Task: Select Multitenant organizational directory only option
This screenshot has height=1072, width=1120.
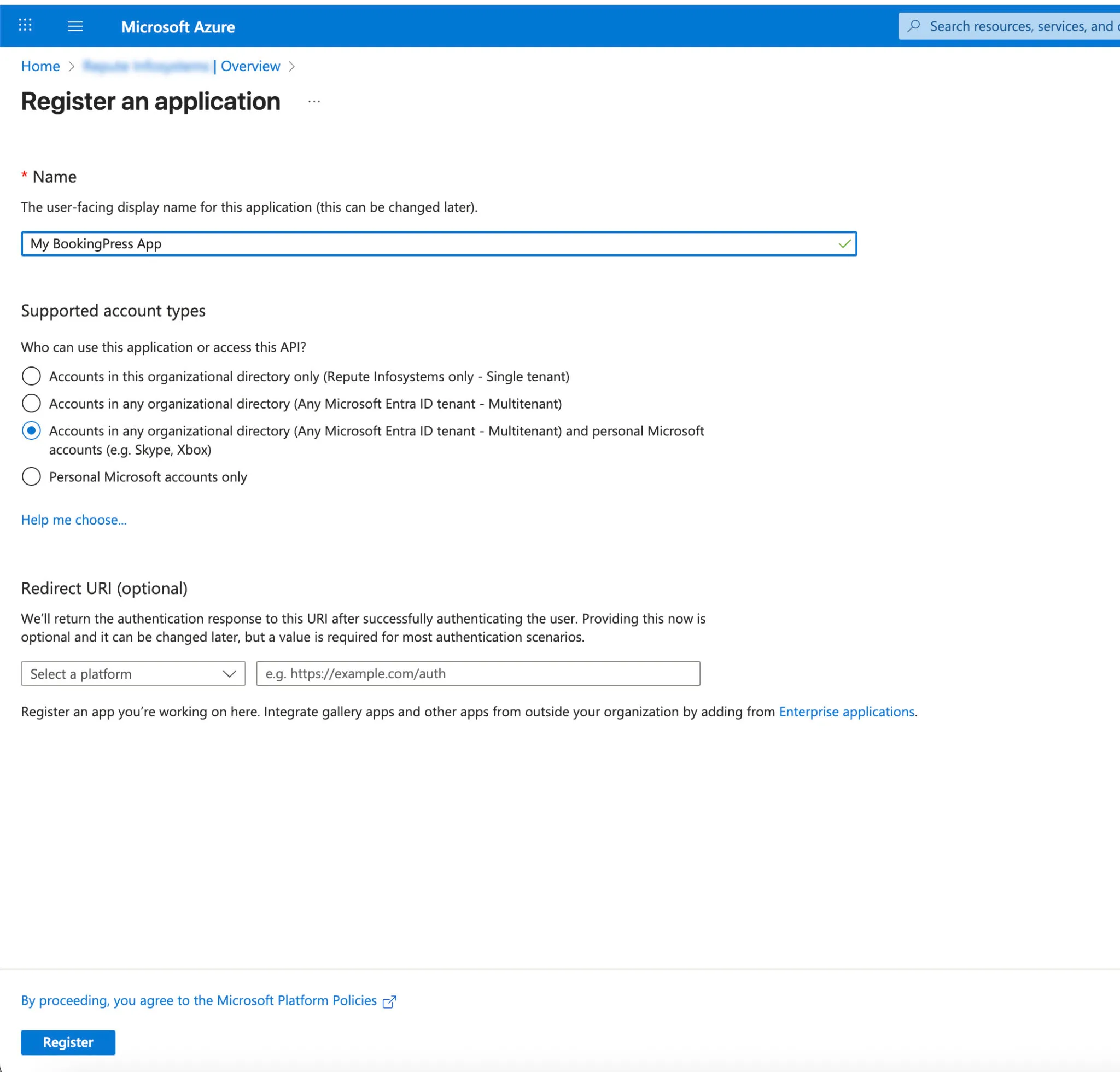Action: [x=31, y=404]
